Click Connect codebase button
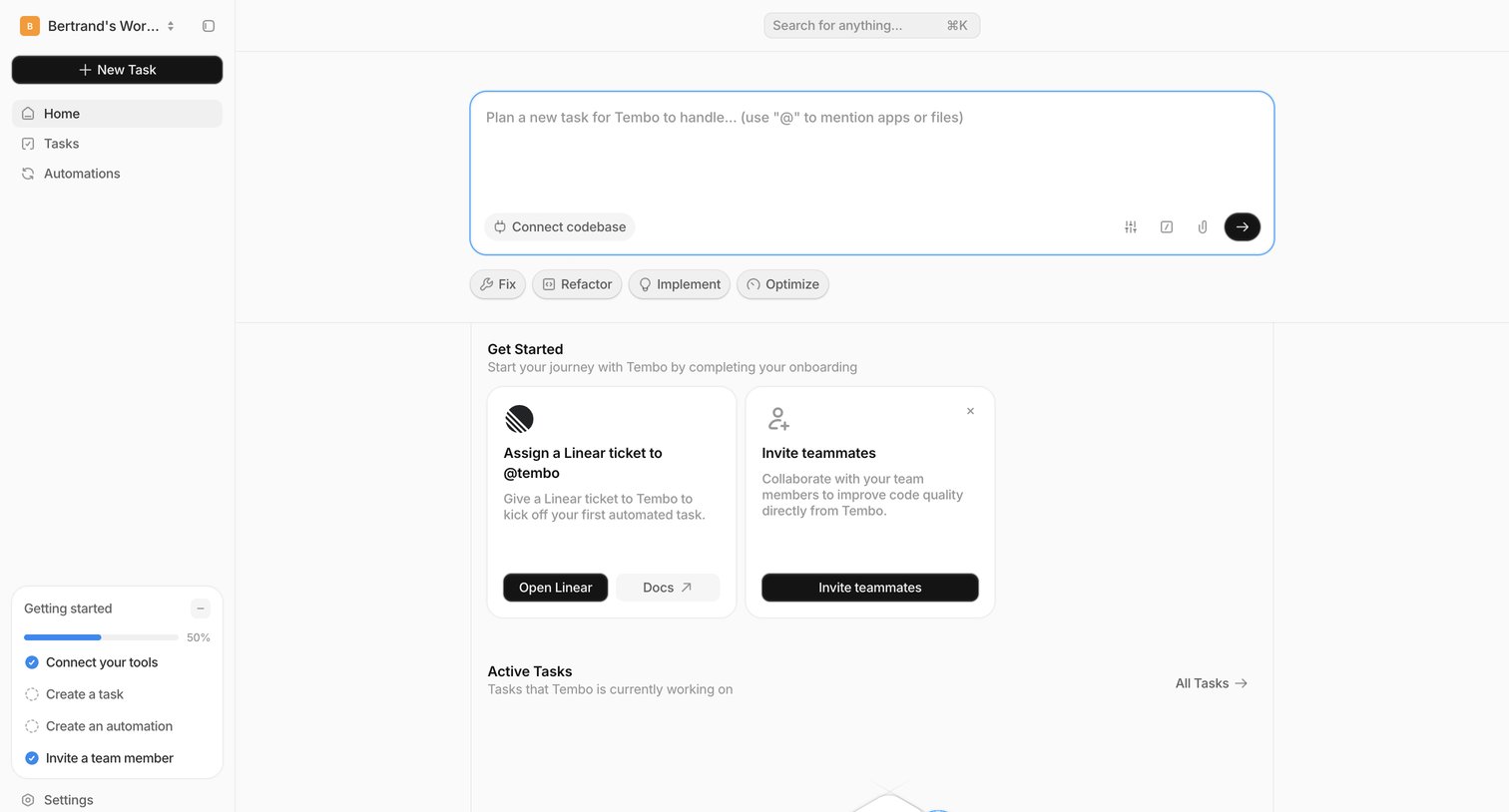 click(x=560, y=227)
